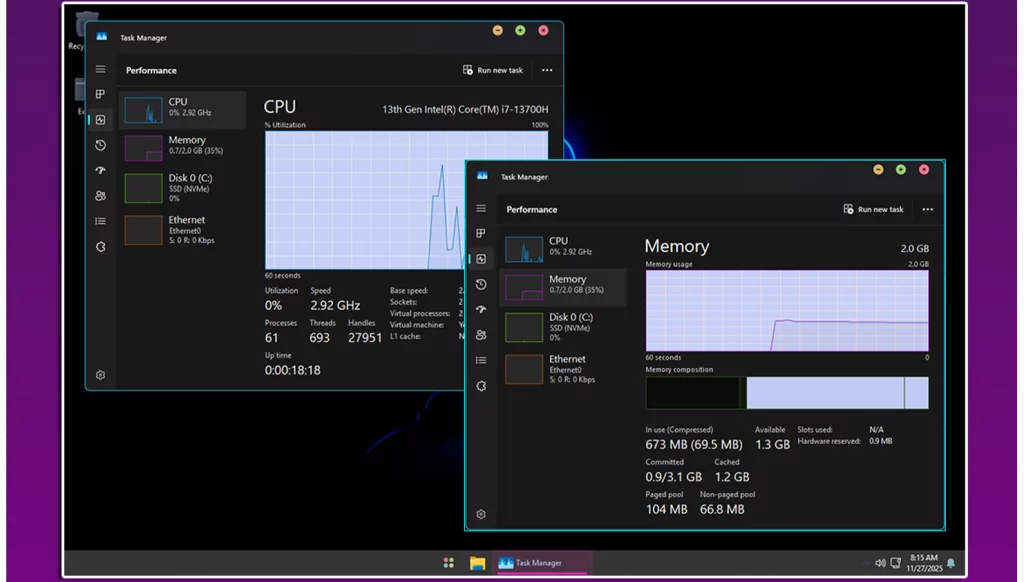The height and width of the screenshot is (582, 1024).
Task: Click Run new task in the Memory window
Action: 873,210
